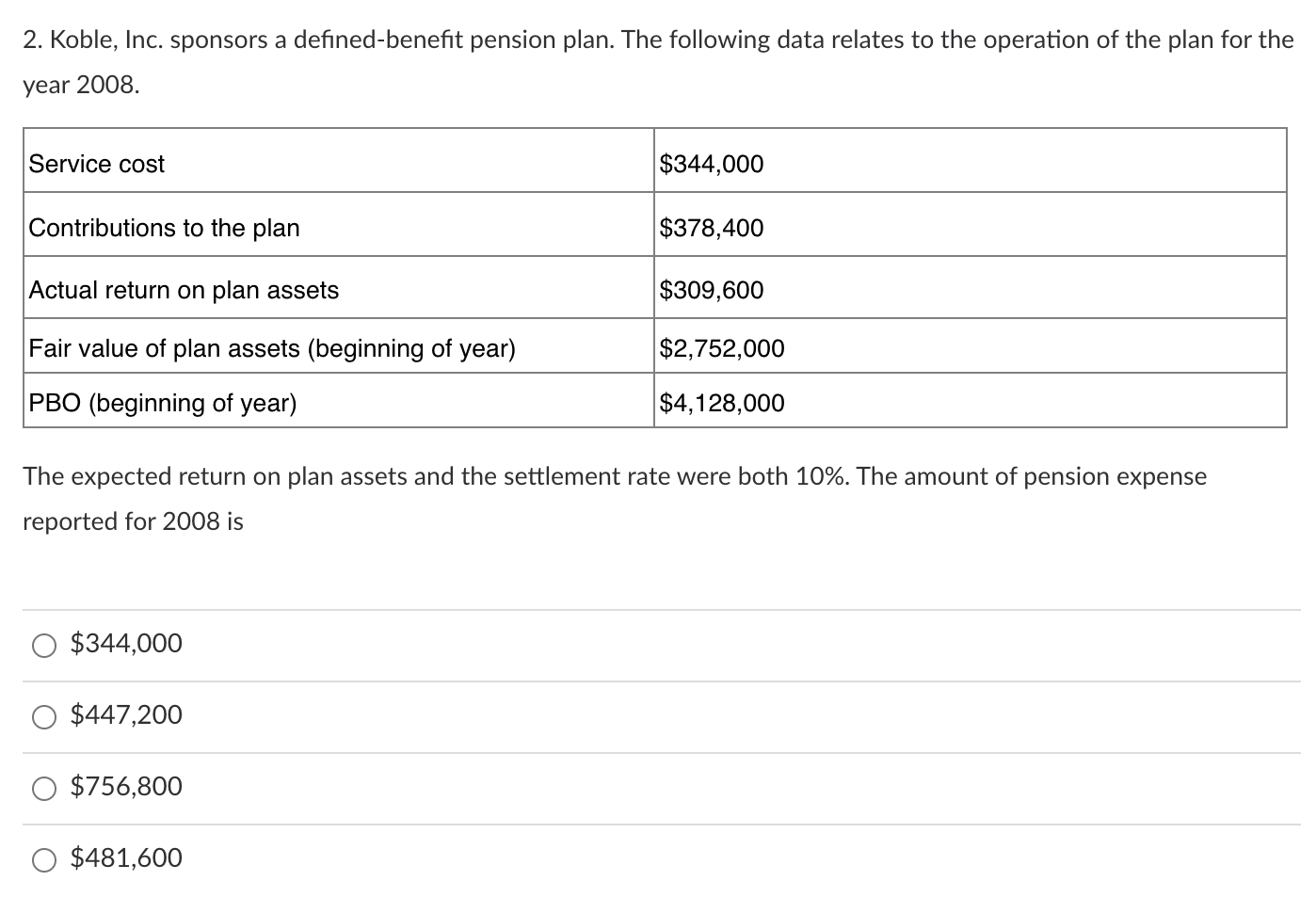Click the $756,800 answer label text
Screen dimensions: 1316x913
[125, 787]
